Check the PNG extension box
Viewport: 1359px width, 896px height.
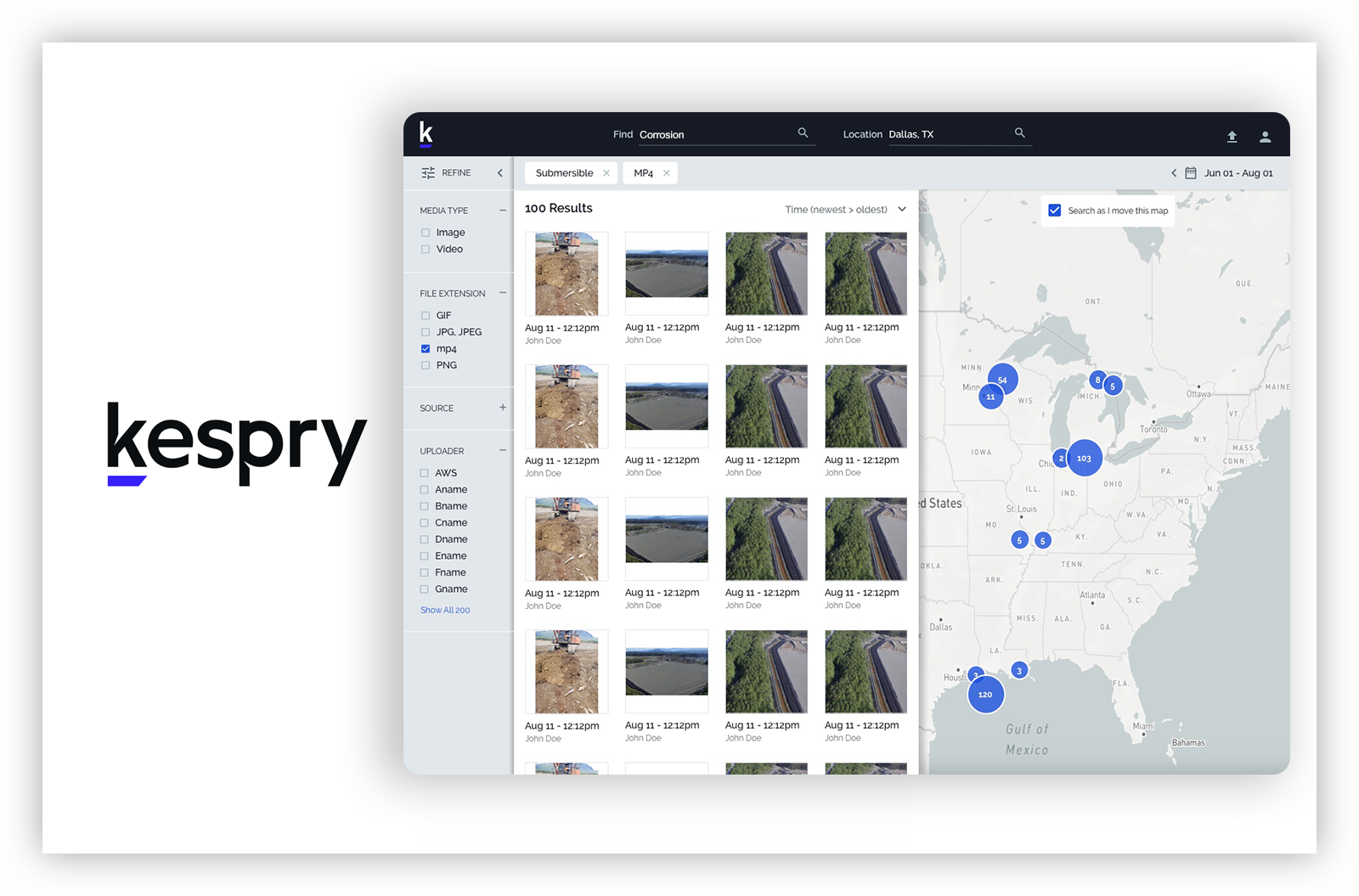click(426, 365)
